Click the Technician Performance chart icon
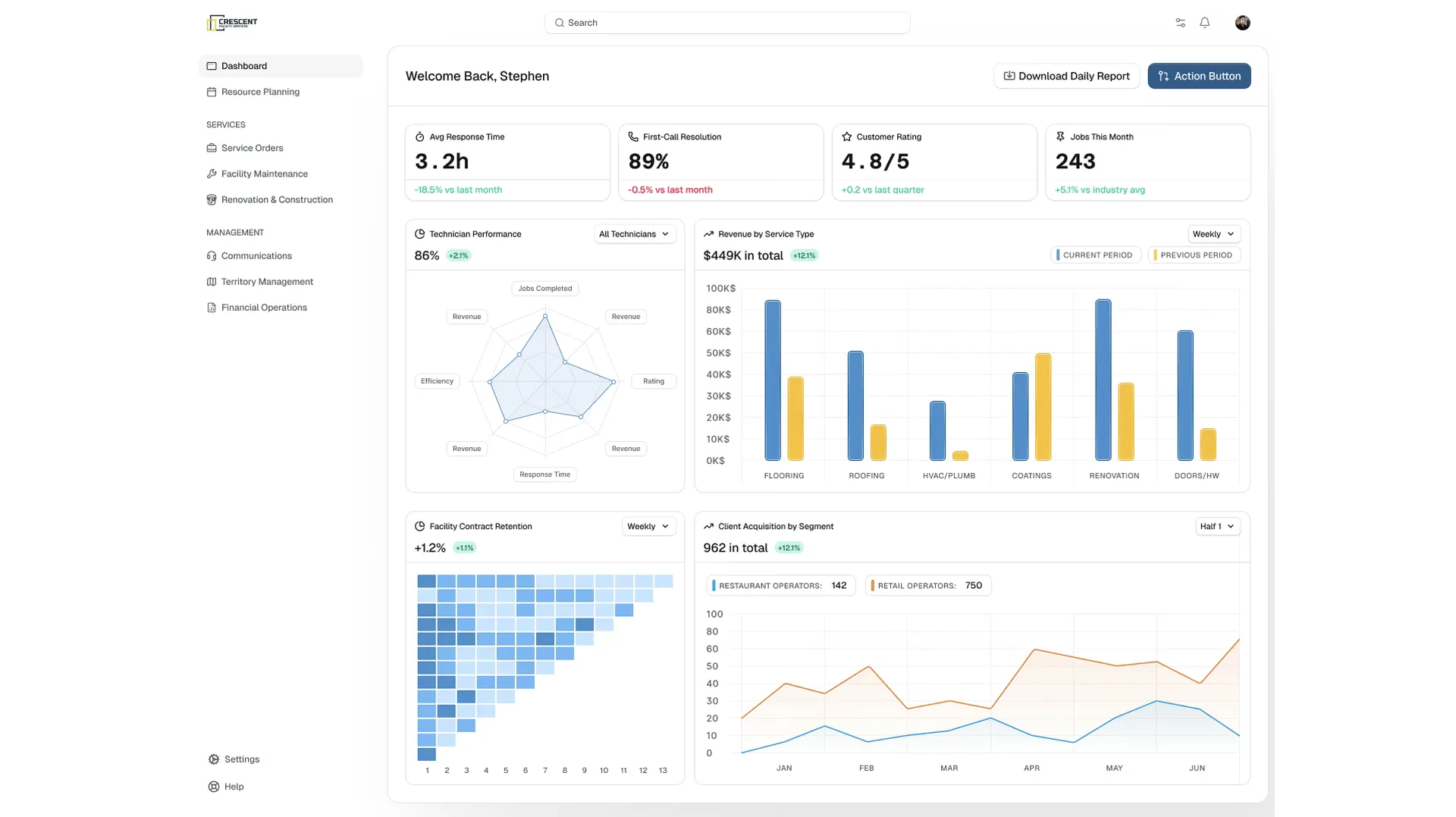The width and height of the screenshot is (1456, 817). [420, 233]
